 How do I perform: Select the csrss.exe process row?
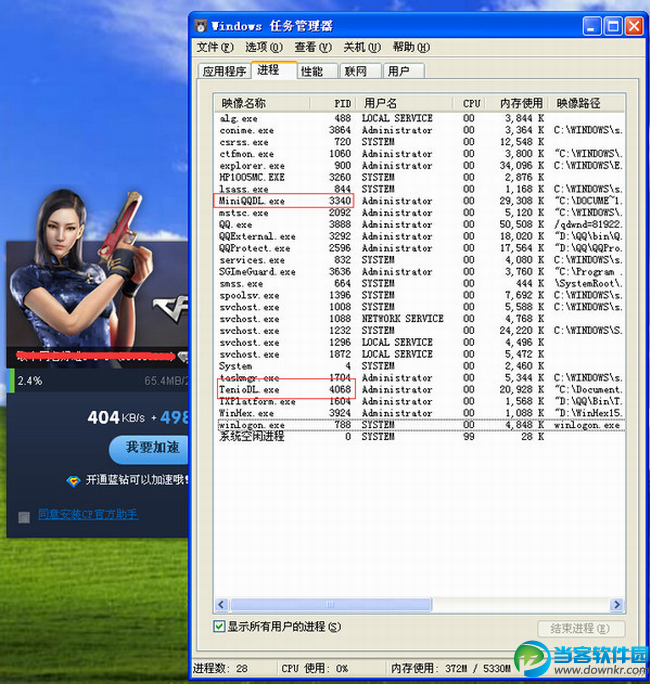click(x=420, y=142)
